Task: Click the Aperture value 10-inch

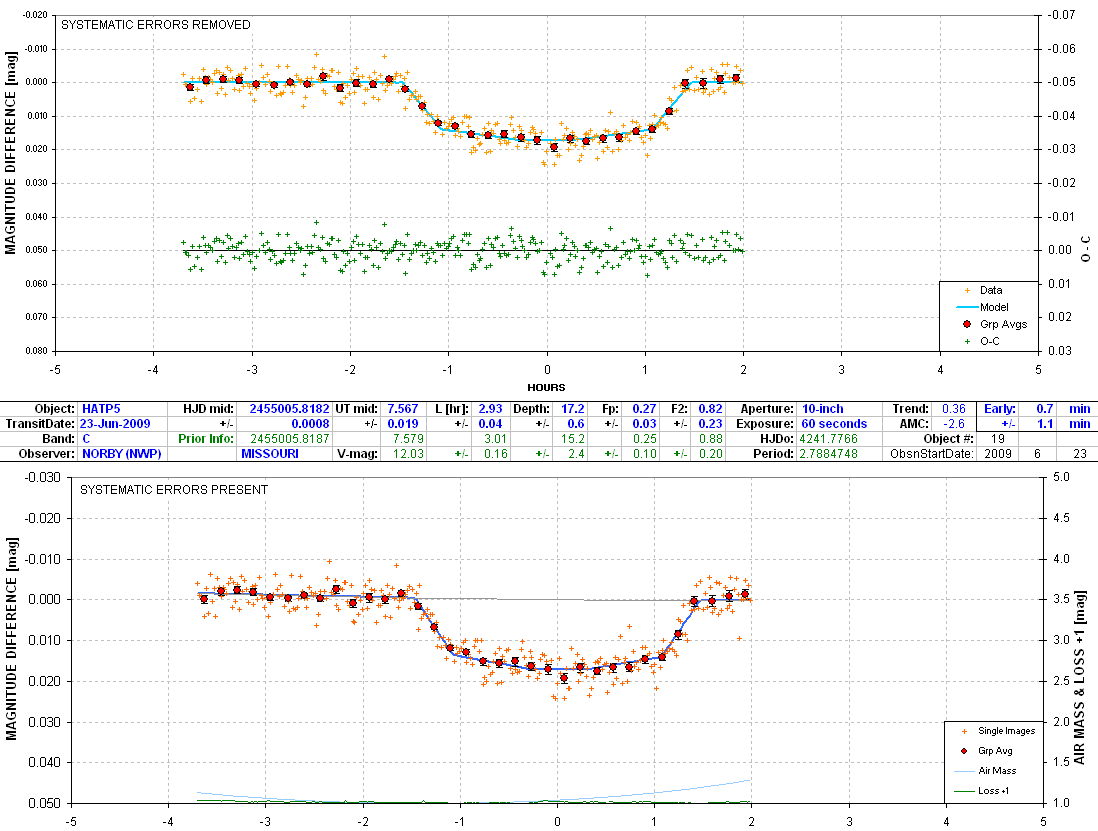Action: pyautogui.click(x=822, y=409)
